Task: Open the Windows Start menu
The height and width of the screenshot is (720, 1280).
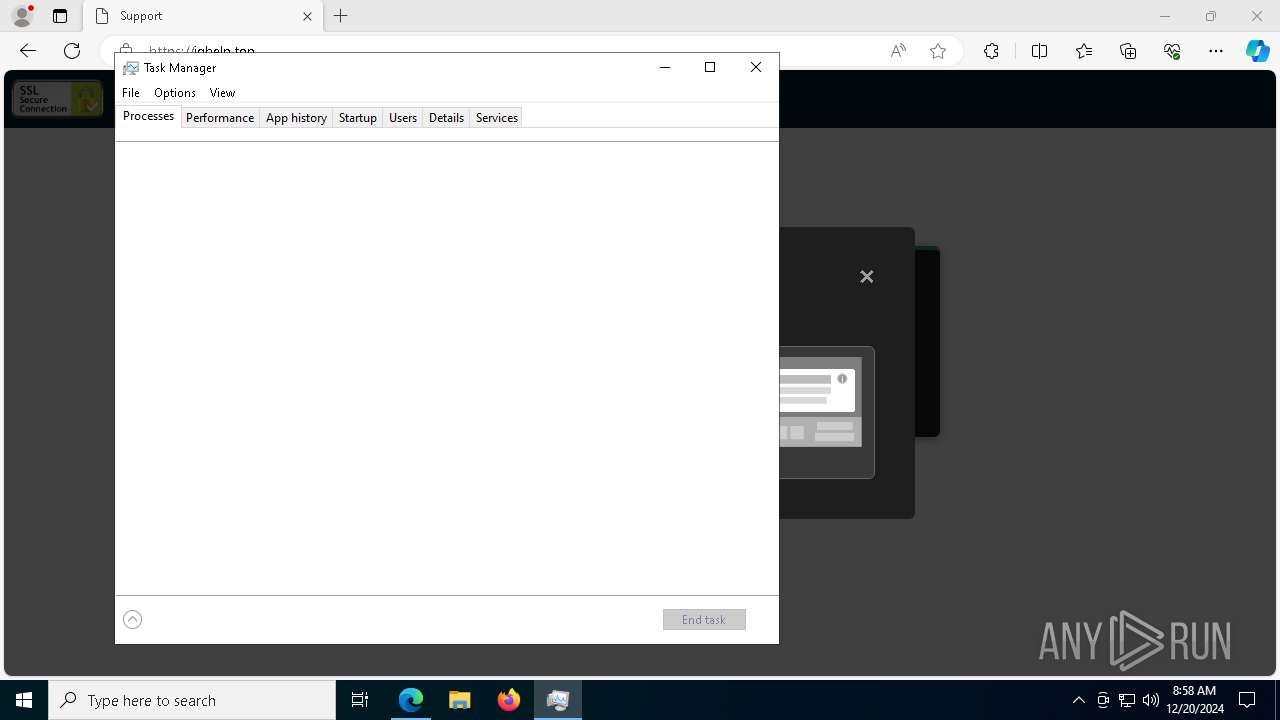Action: (x=24, y=700)
